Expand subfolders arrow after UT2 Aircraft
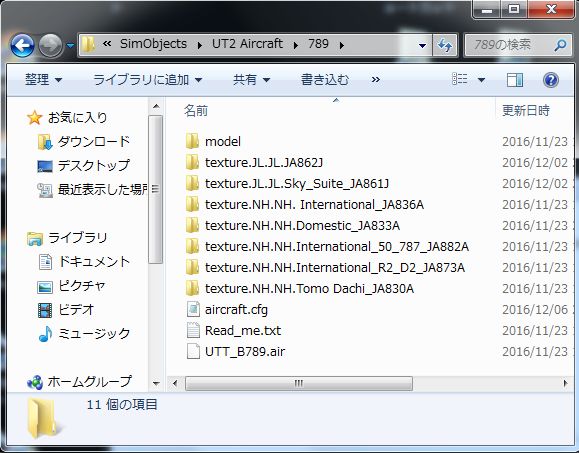This screenshot has width=579, height=453. (x=296, y=45)
